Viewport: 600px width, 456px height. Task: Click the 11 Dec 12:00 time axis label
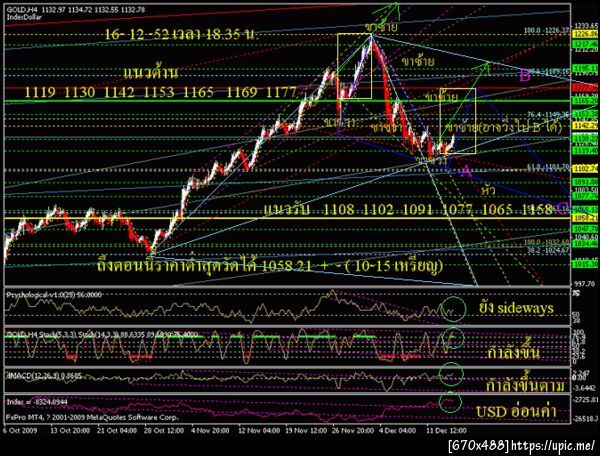coord(447,430)
